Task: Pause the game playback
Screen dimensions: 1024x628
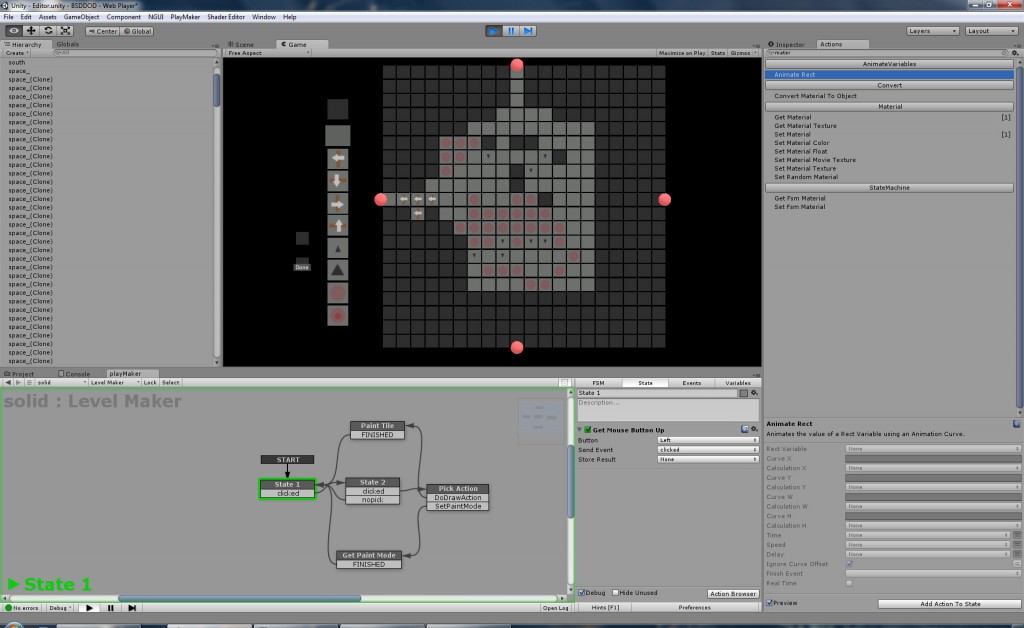Action: (511, 30)
